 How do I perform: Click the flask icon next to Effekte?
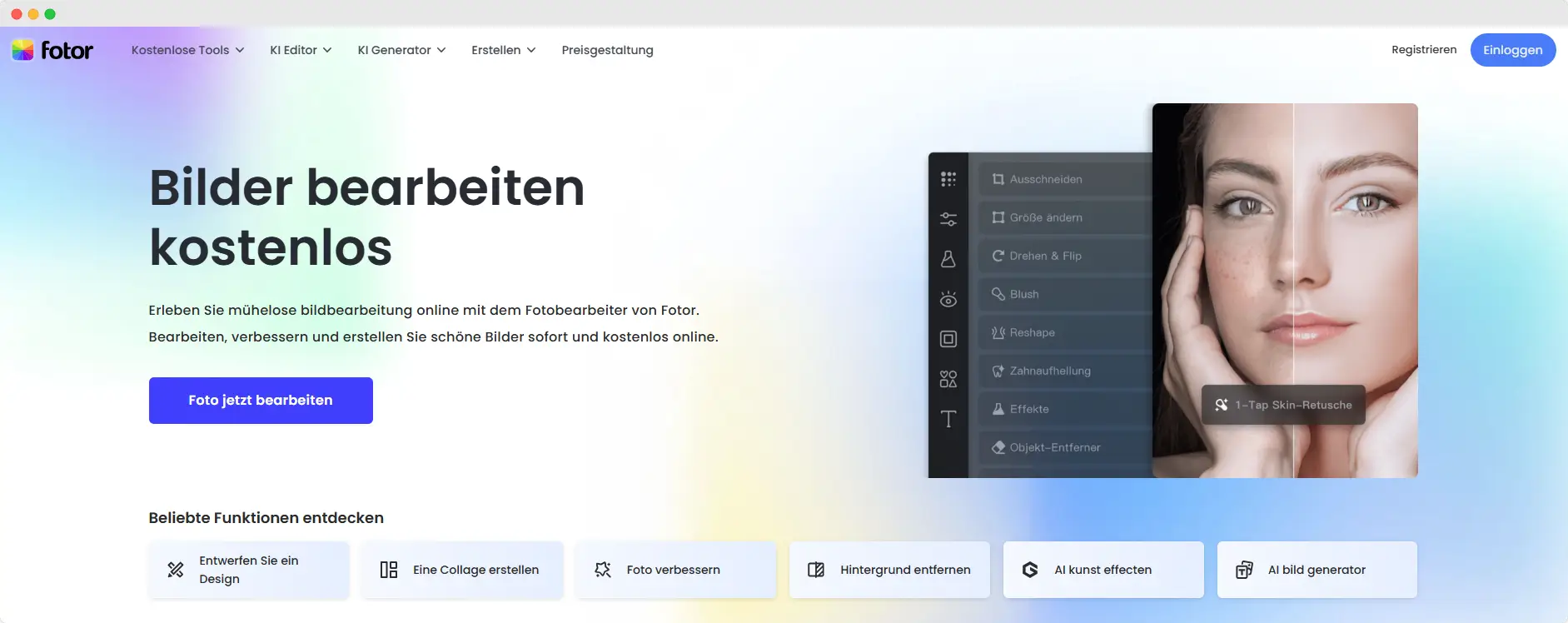998,409
